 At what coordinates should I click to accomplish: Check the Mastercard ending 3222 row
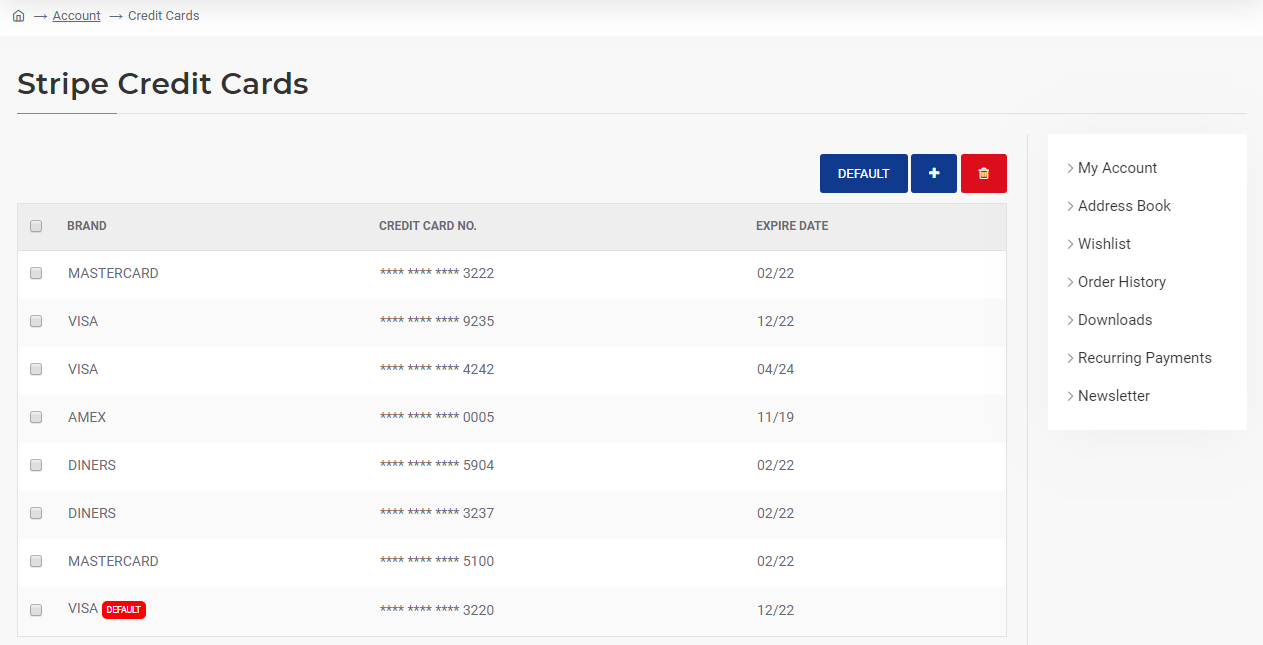(x=36, y=273)
